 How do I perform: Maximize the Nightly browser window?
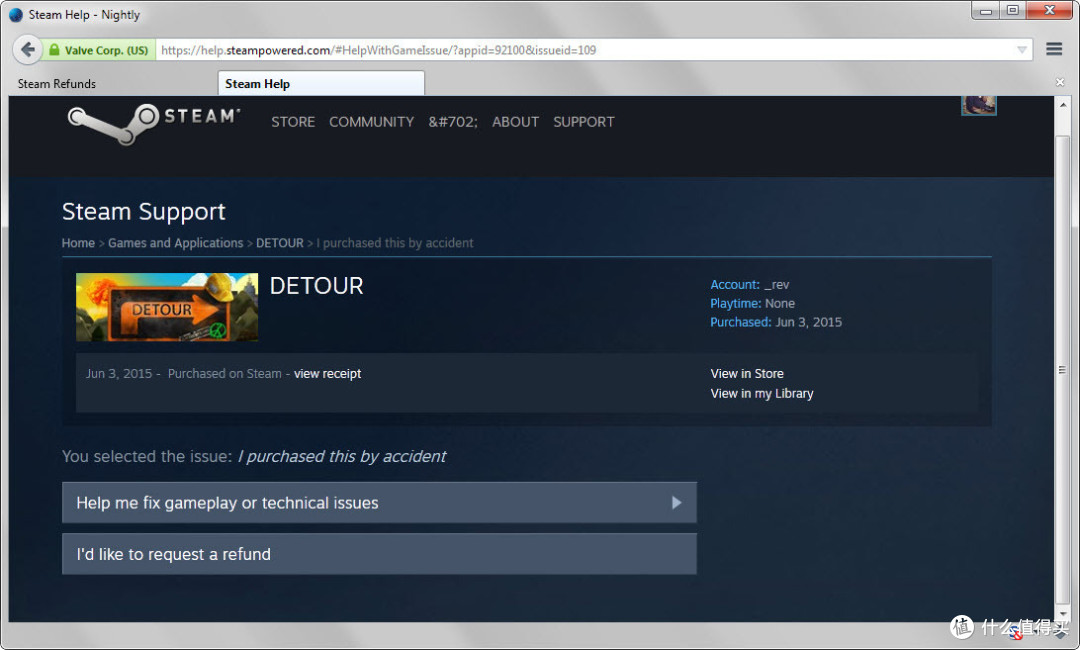click(1012, 10)
